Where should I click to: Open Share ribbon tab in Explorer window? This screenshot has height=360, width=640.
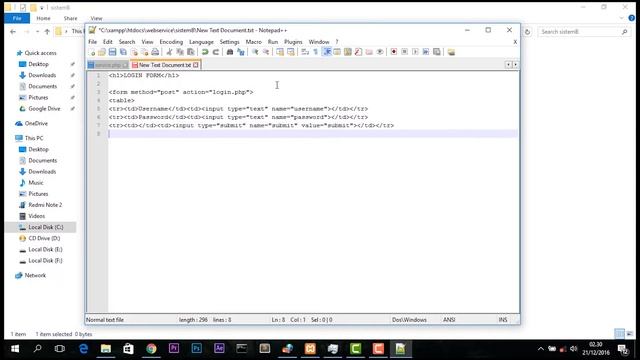tap(70, 18)
